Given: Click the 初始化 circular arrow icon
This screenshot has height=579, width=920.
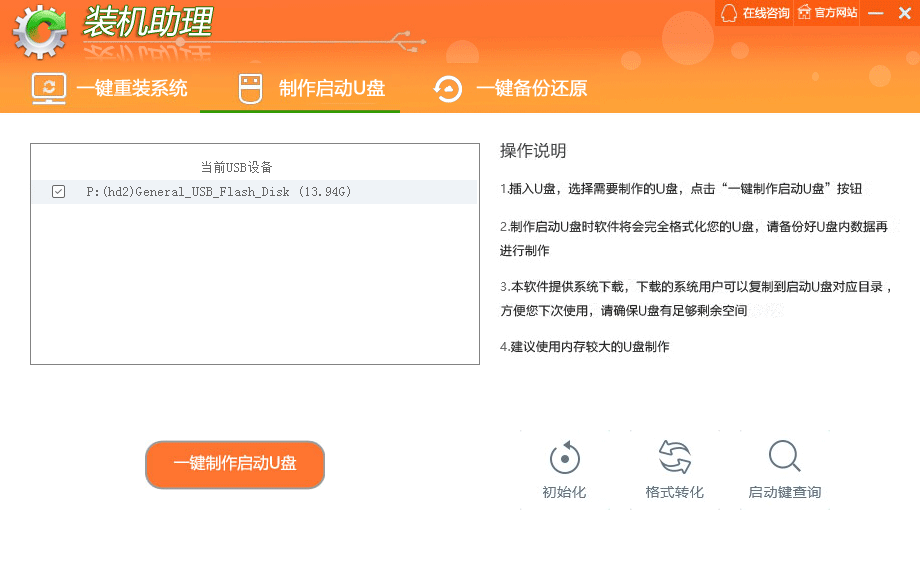Looking at the screenshot, I should [x=565, y=458].
